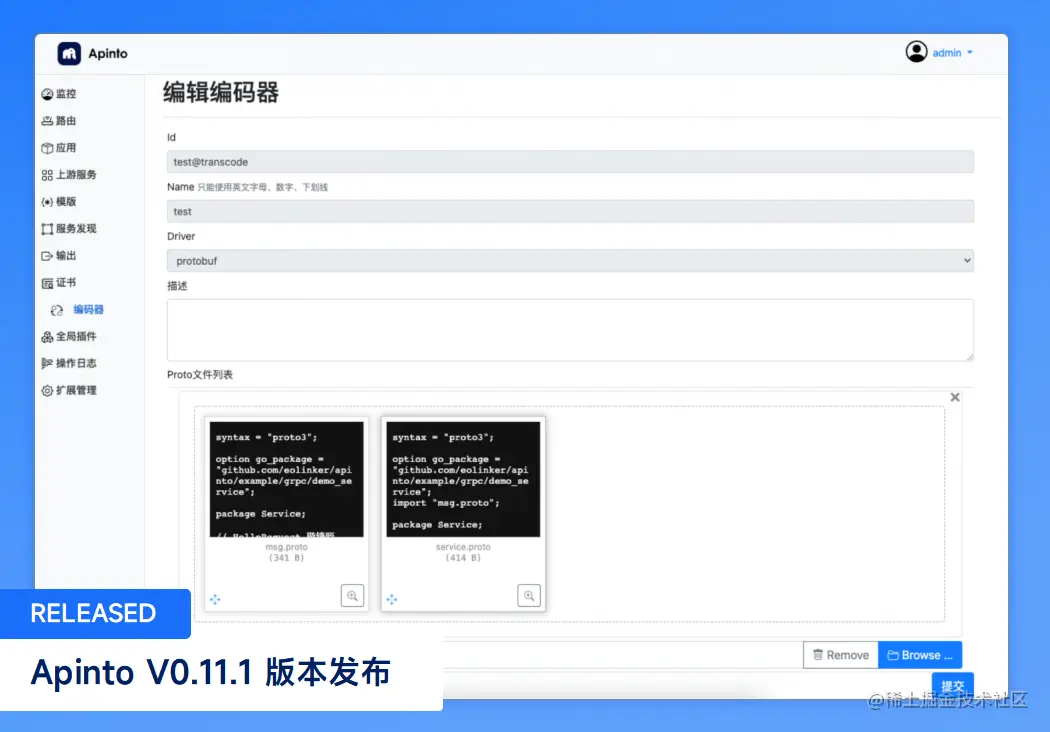The width and height of the screenshot is (1050, 732).
Task: Zoom service.proto using magnifier icon
Action: click(x=529, y=595)
